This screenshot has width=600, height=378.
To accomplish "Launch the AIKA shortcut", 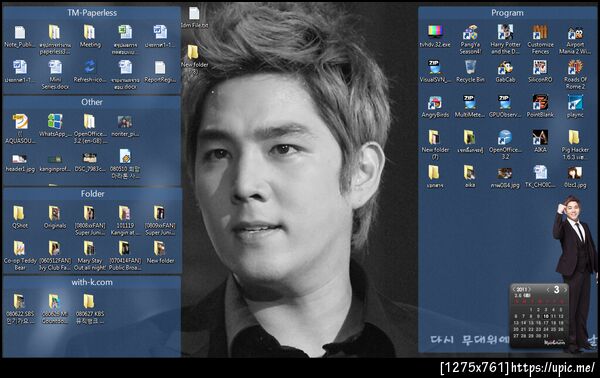I will [540, 141].
